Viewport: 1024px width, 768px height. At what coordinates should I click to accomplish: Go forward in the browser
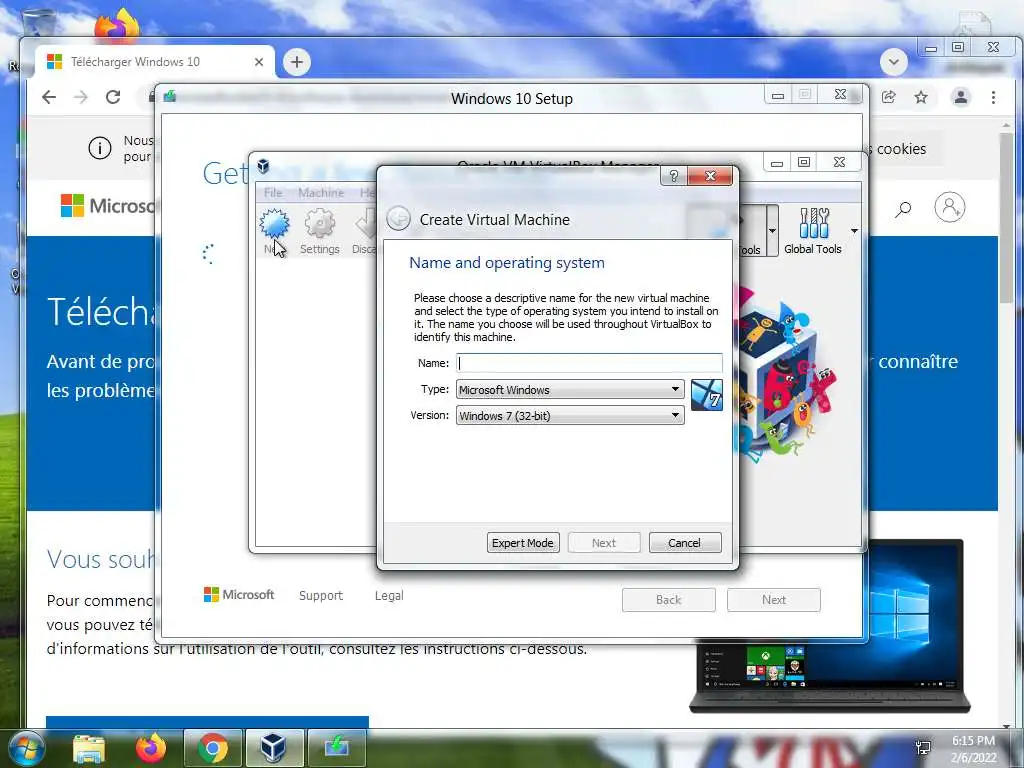point(81,97)
